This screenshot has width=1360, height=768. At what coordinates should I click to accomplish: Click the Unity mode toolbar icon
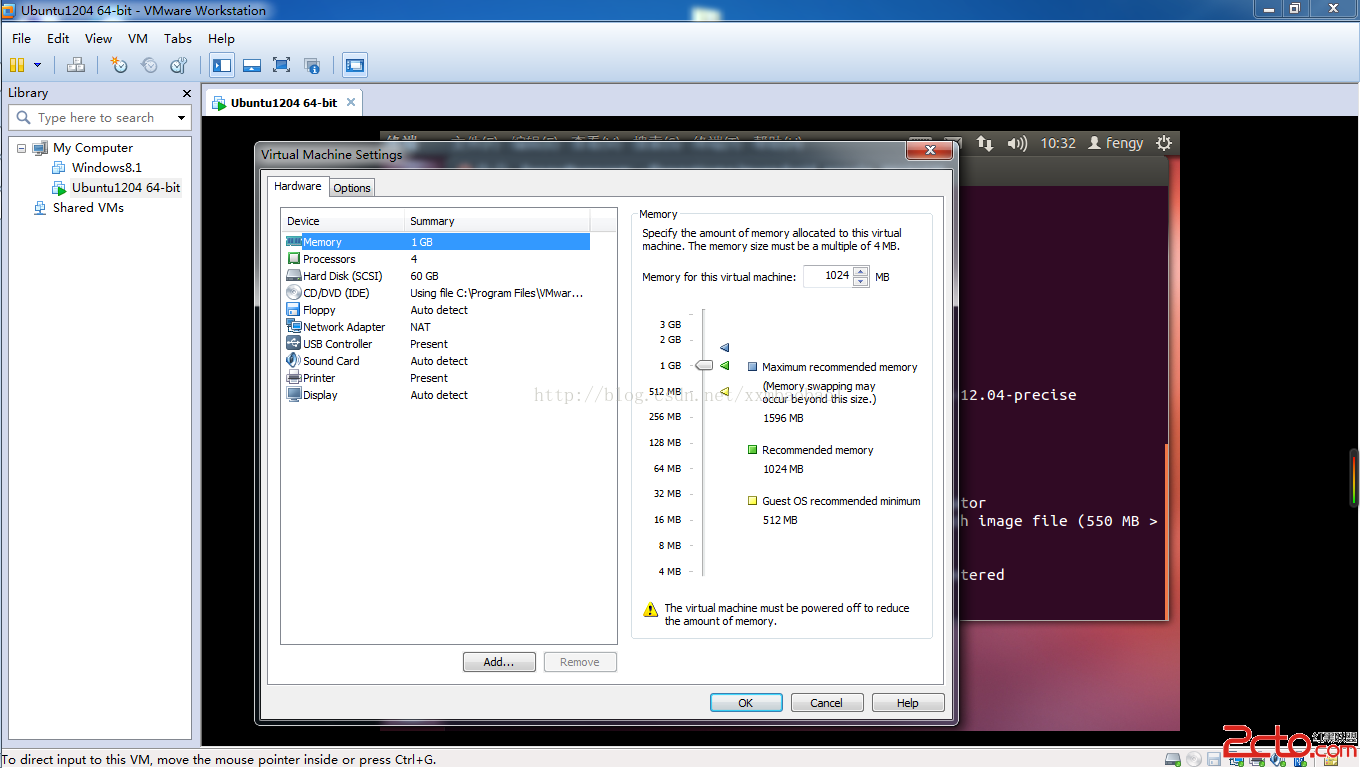click(312, 65)
